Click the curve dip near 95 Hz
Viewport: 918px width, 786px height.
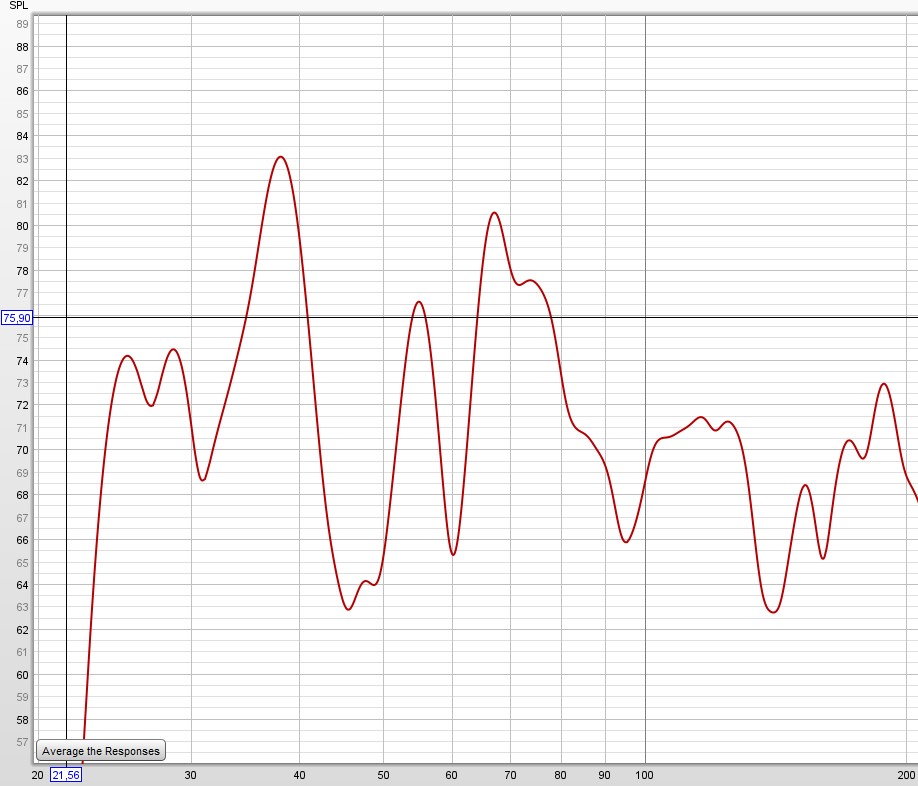coord(626,542)
